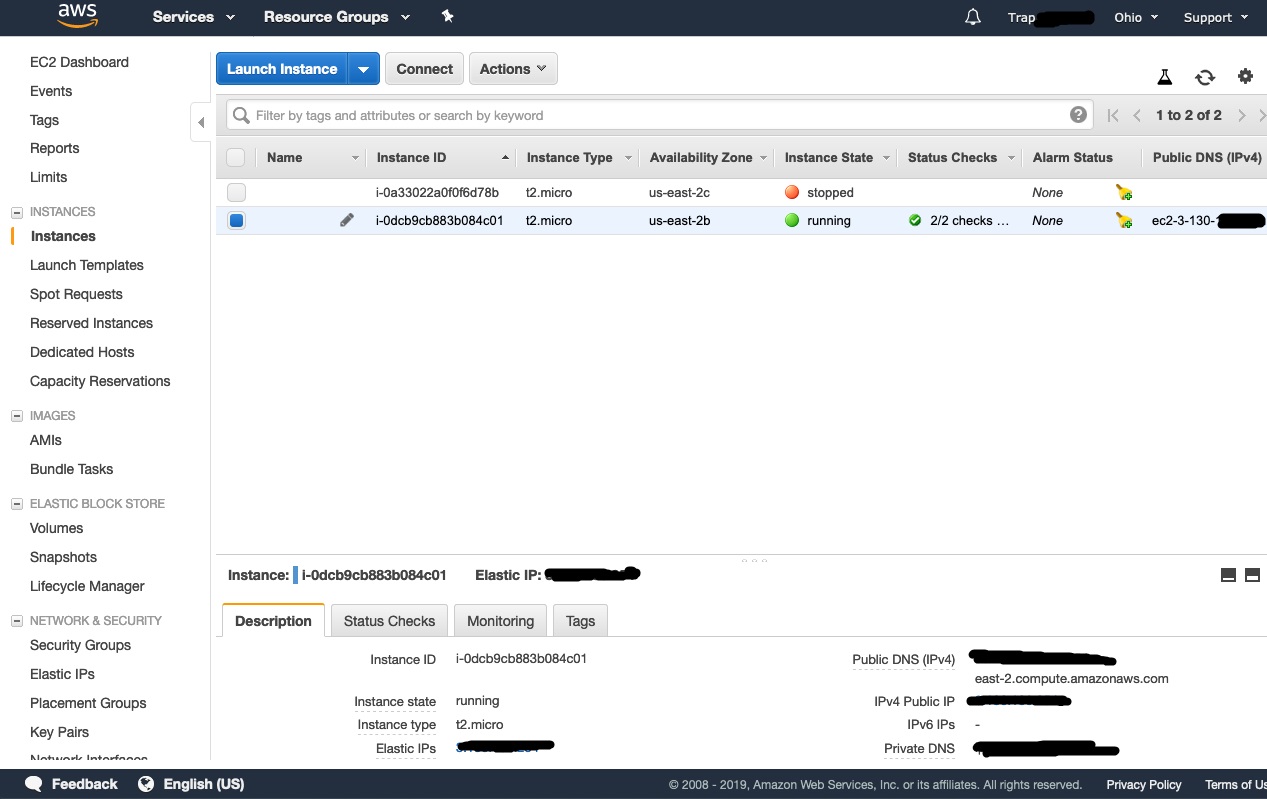Viewport: 1267px width, 799px height.
Task: Open Elastic IPs in sidebar
Action: pos(62,674)
